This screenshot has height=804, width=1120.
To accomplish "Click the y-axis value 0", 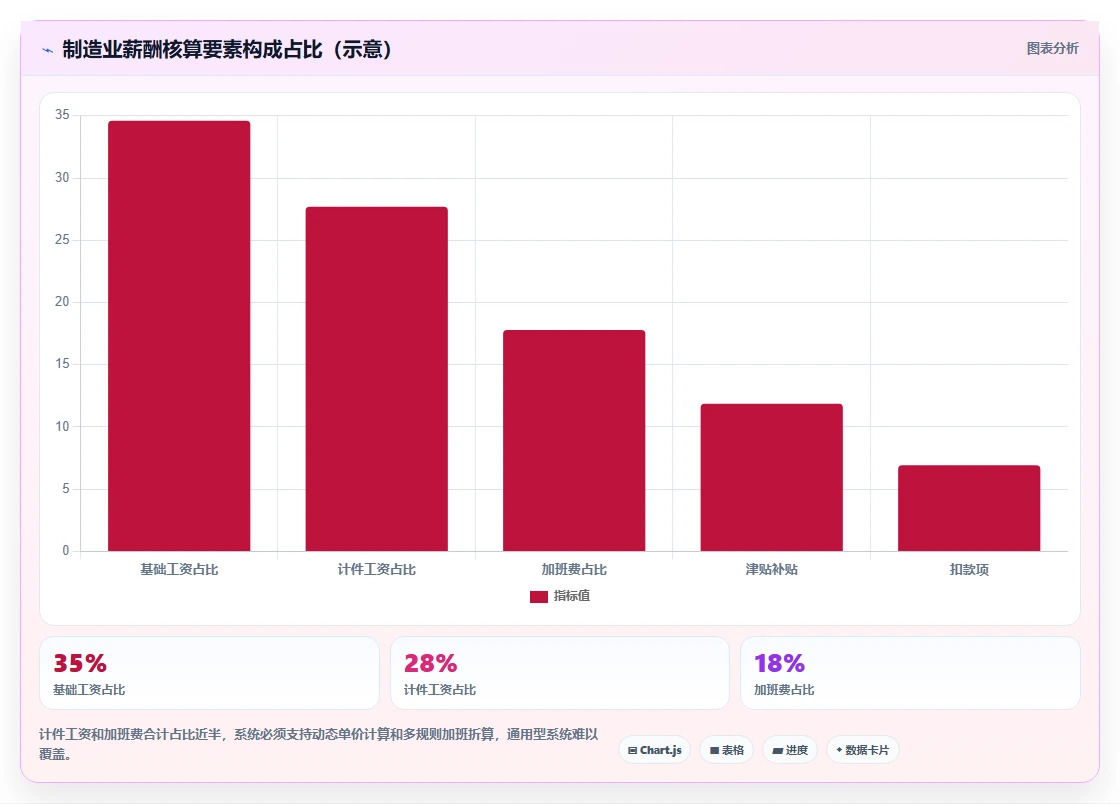I will coord(66,551).
